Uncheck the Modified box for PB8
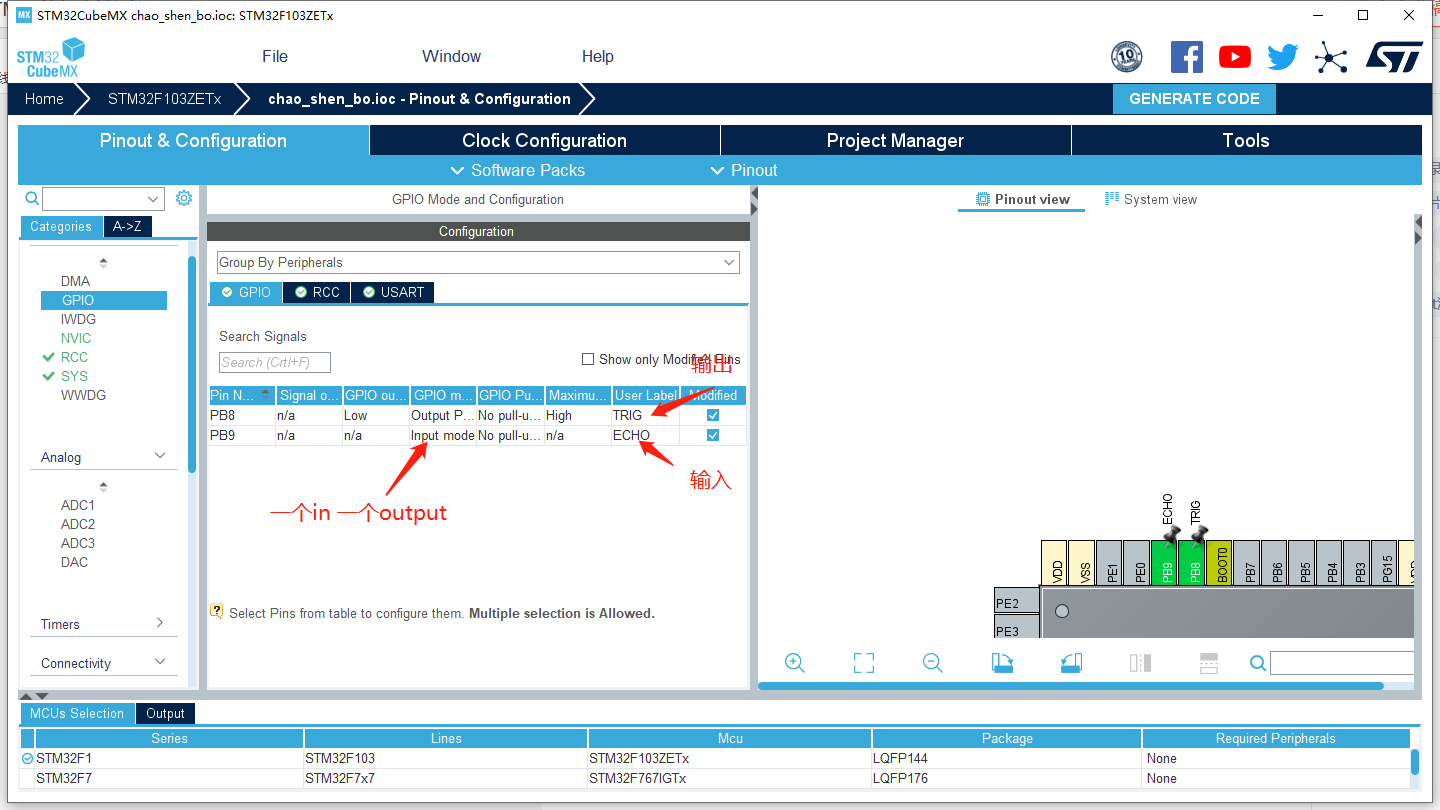Screen dimensions: 1440x810 point(713,415)
